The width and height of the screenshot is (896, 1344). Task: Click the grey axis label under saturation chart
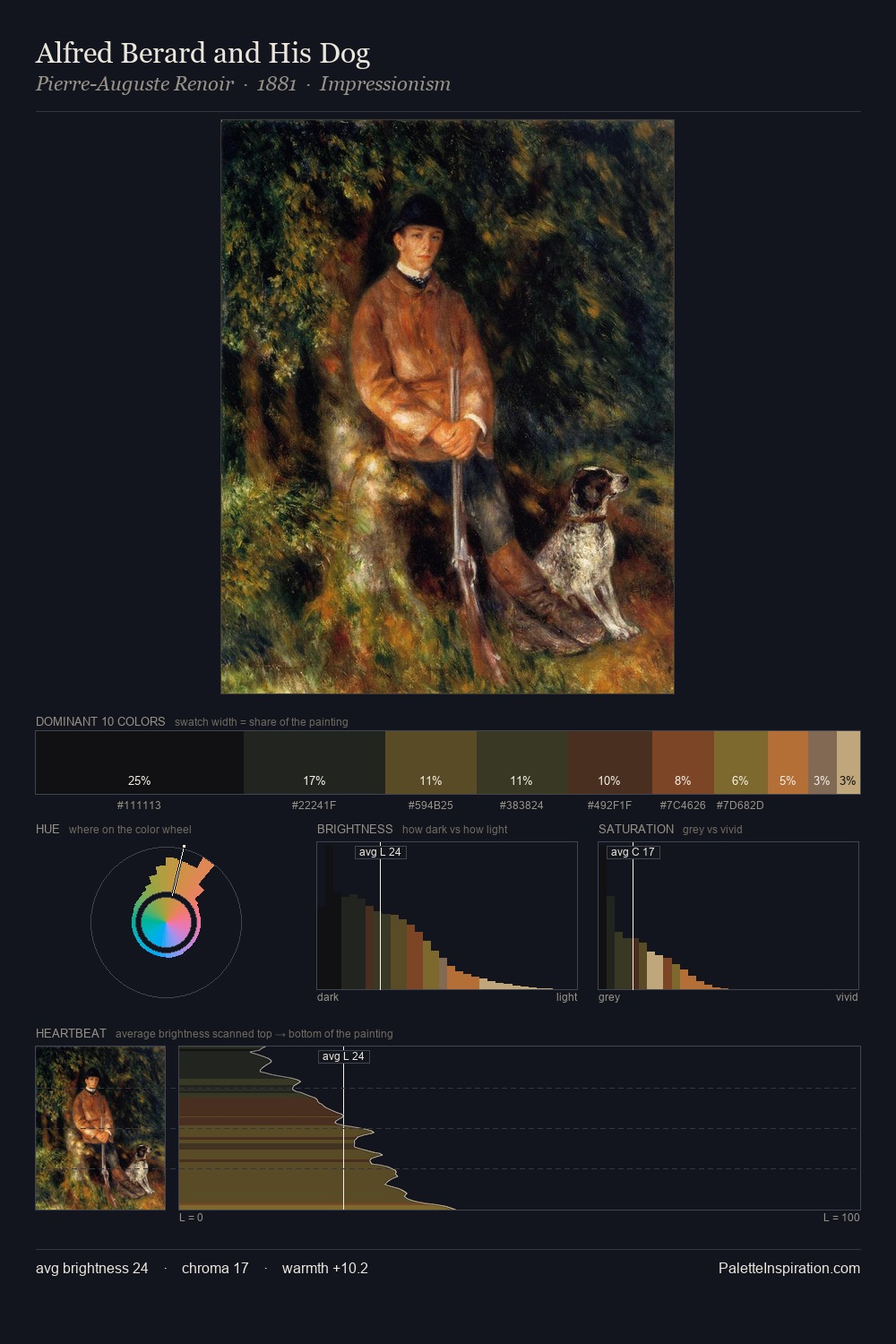click(x=609, y=997)
